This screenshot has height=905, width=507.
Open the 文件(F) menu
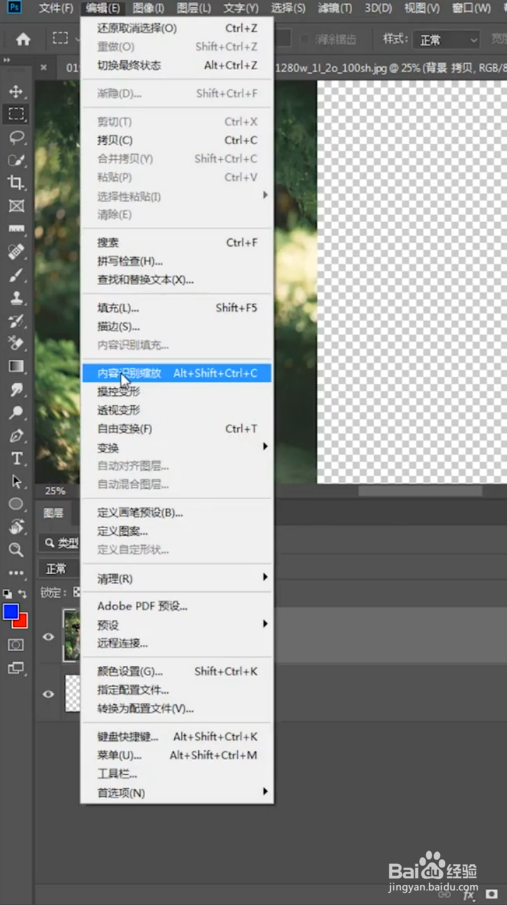[56, 8]
